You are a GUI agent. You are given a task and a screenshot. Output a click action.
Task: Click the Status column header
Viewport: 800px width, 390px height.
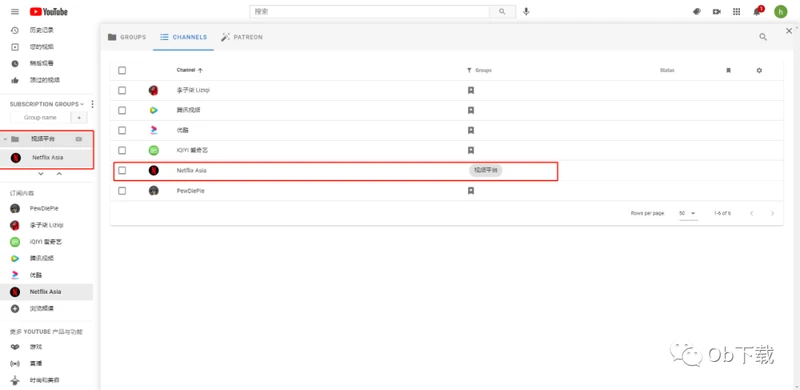point(667,70)
